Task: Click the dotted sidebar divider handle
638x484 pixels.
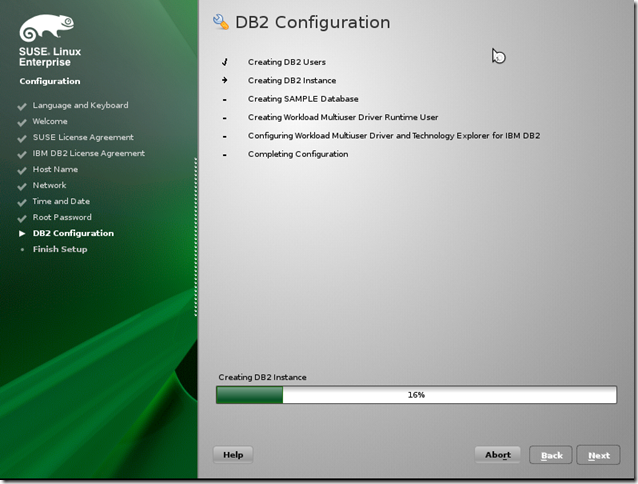Action: (x=196, y=237)
